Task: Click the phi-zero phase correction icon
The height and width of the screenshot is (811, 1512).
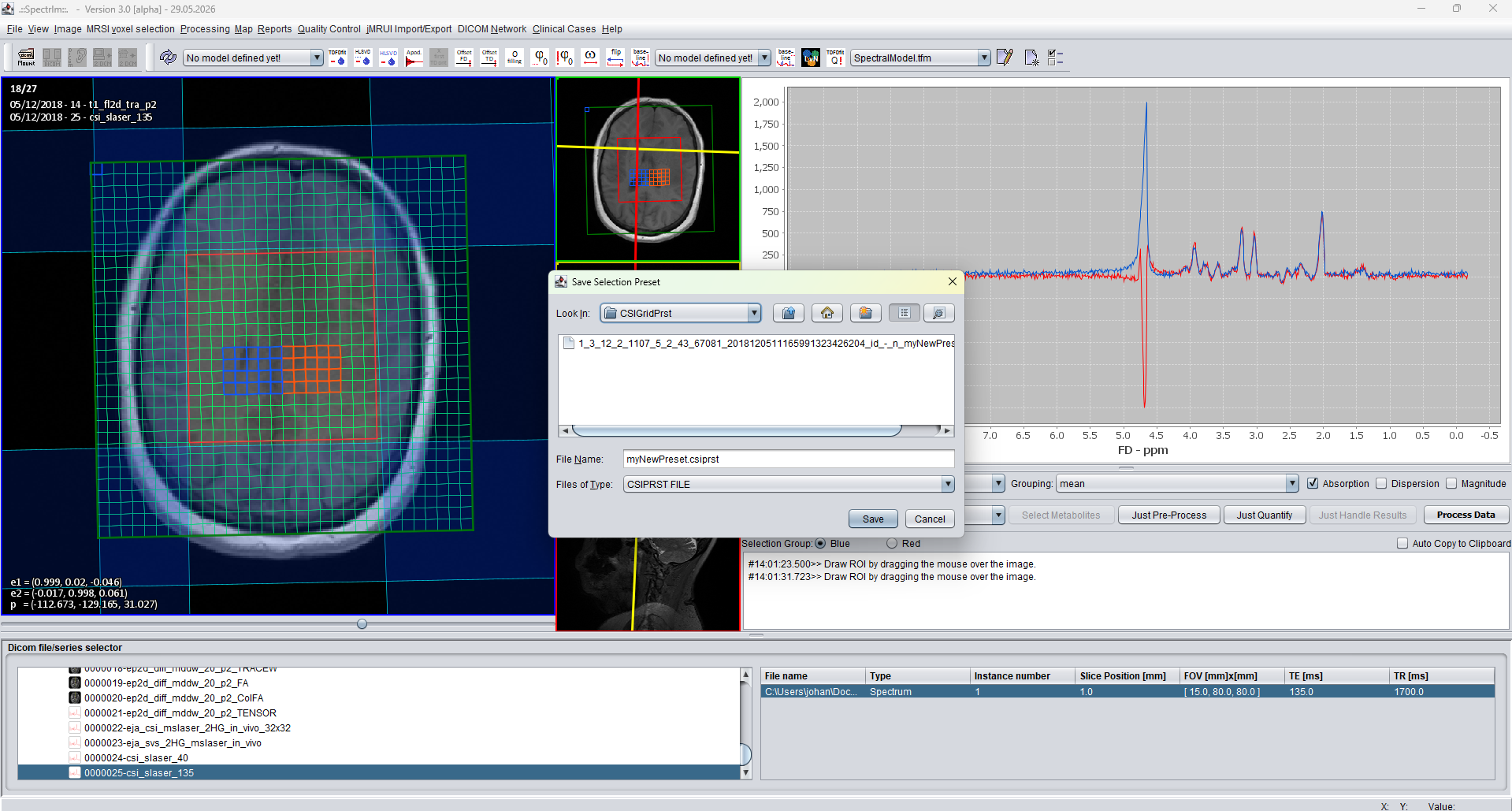Action: [540, 58]
